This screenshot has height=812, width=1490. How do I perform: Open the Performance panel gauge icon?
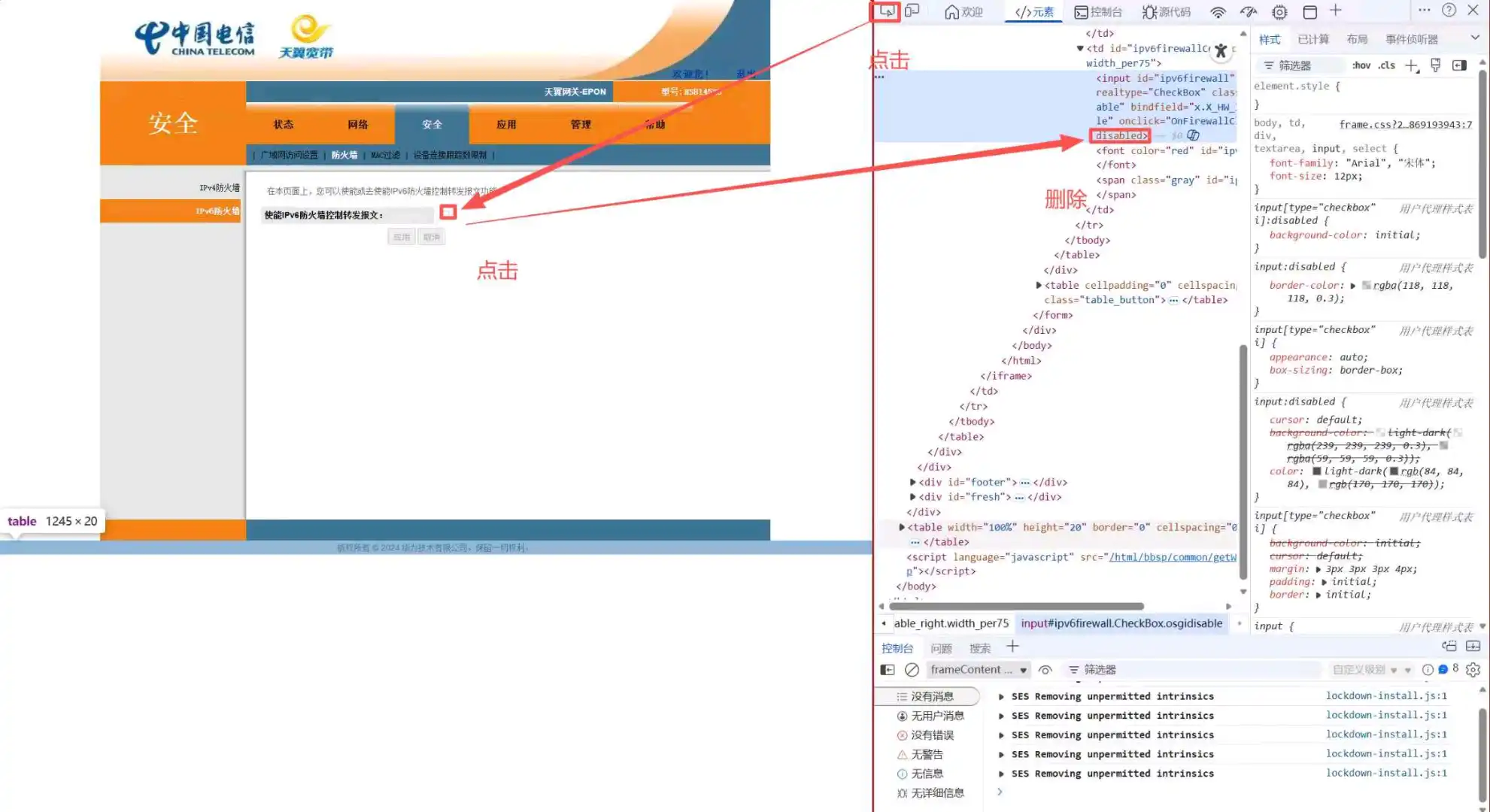coord(1249,12)
